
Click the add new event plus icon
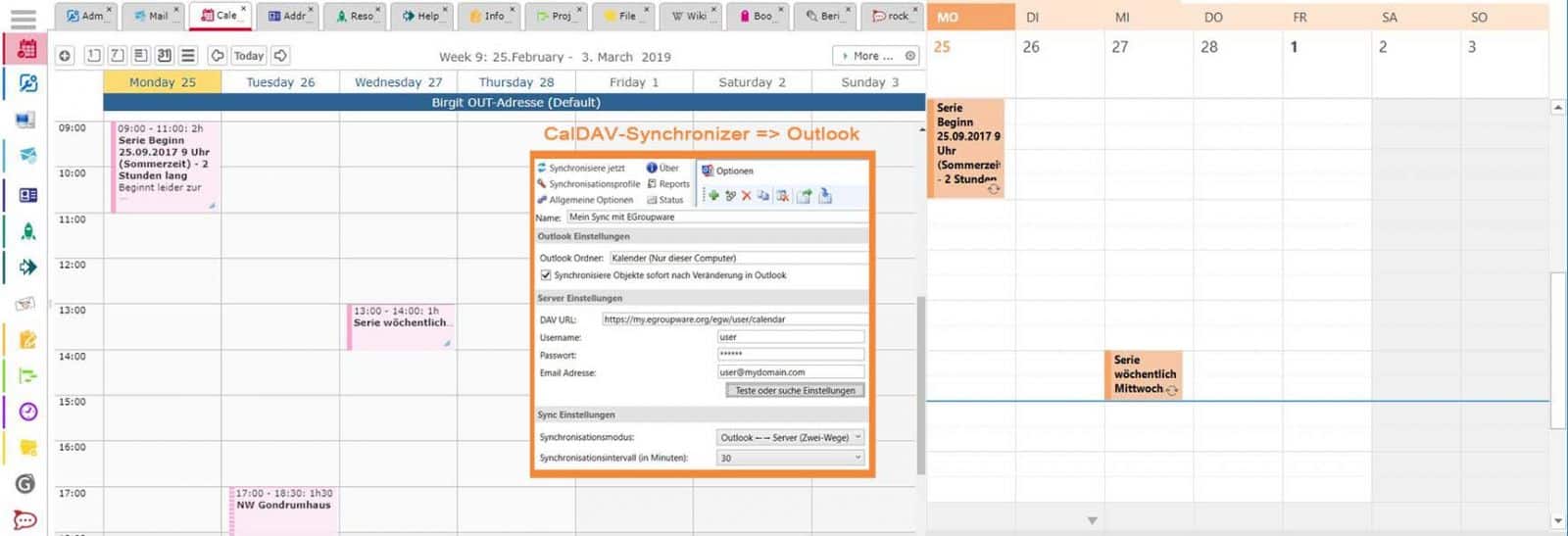tap(65, 56)
